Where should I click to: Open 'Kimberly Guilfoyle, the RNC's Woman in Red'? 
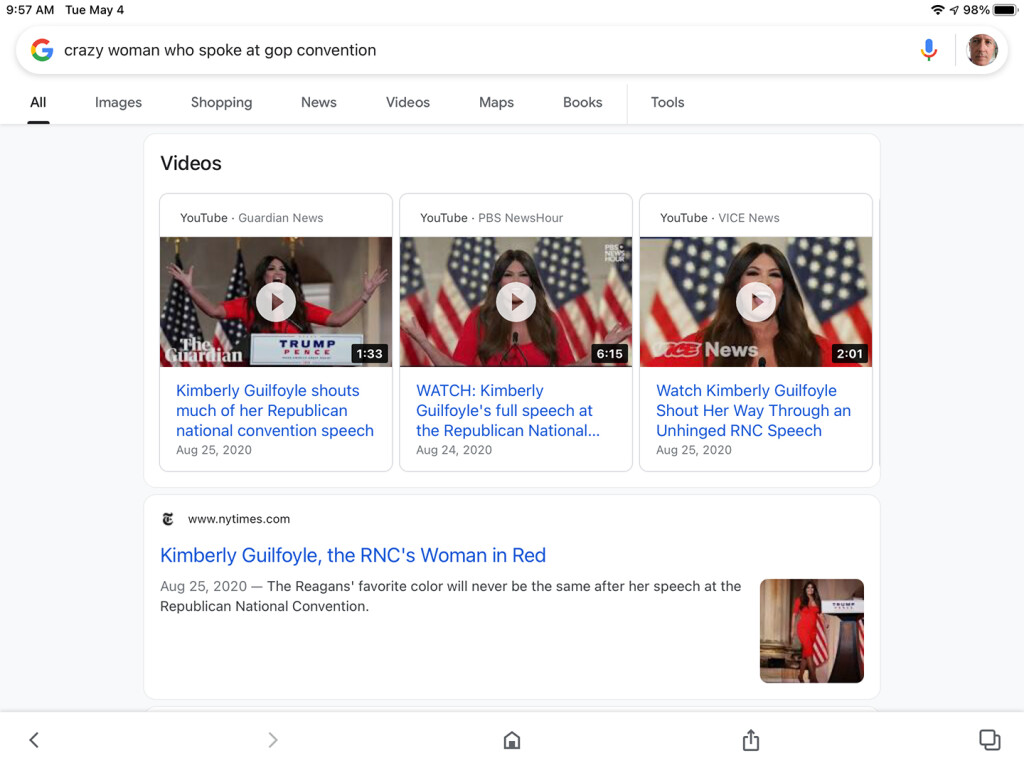point(353,555)
